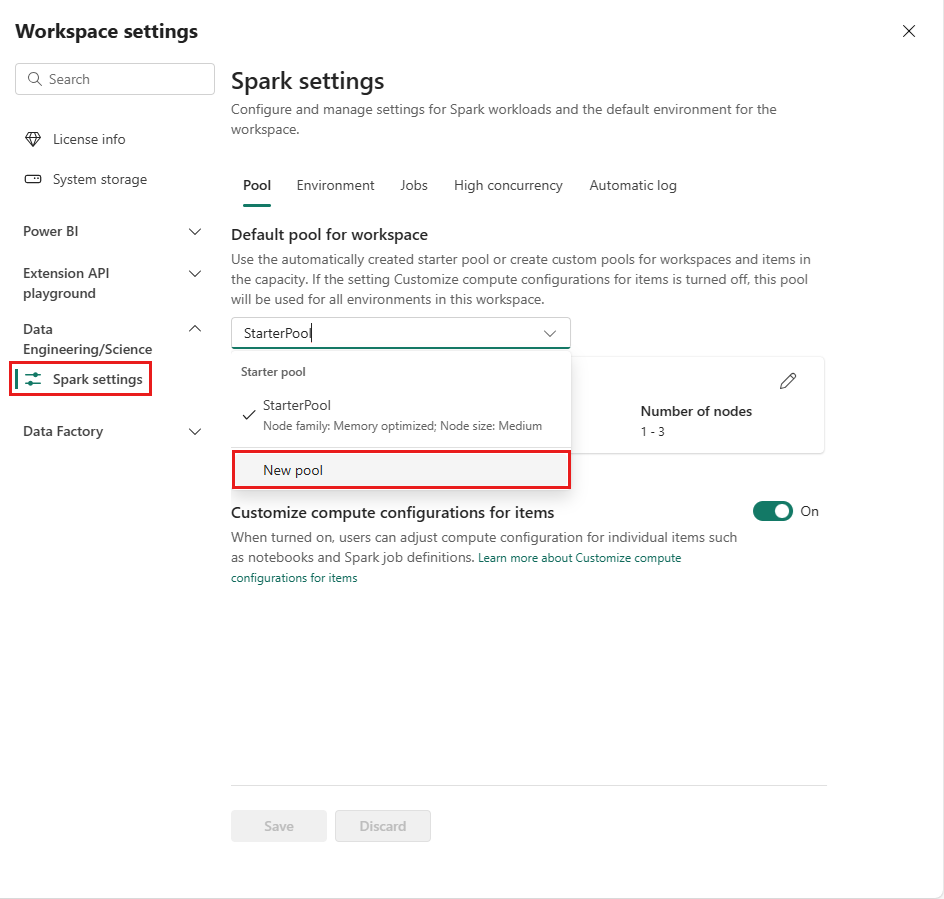The height and width of the screenshot is (899, 944).
Task: Click the search magnifier icon
Action: pyautogui.click(x=35, y=79)
